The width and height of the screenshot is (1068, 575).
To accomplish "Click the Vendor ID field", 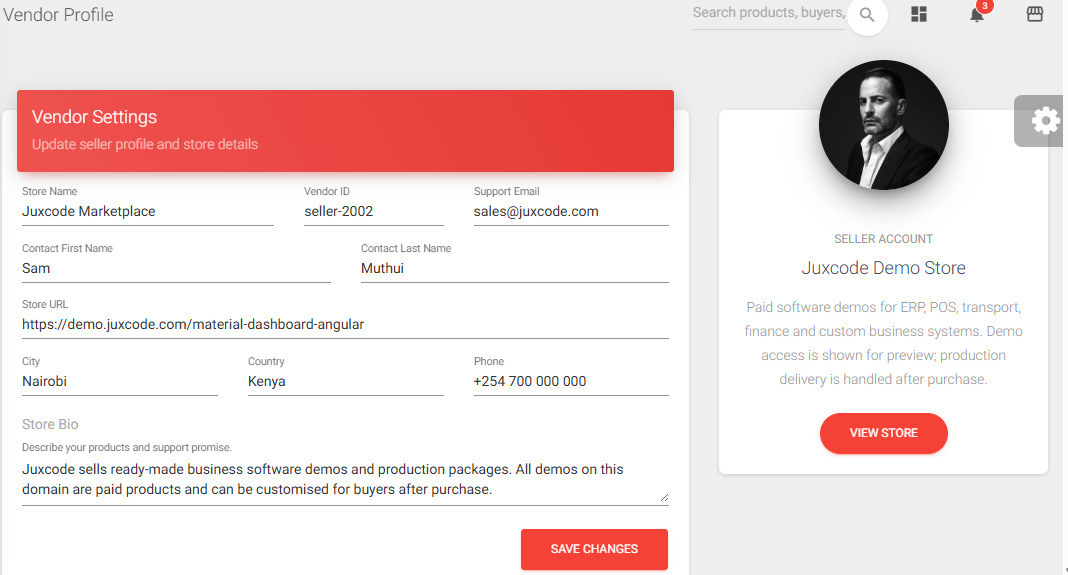I will click(373, 212).
